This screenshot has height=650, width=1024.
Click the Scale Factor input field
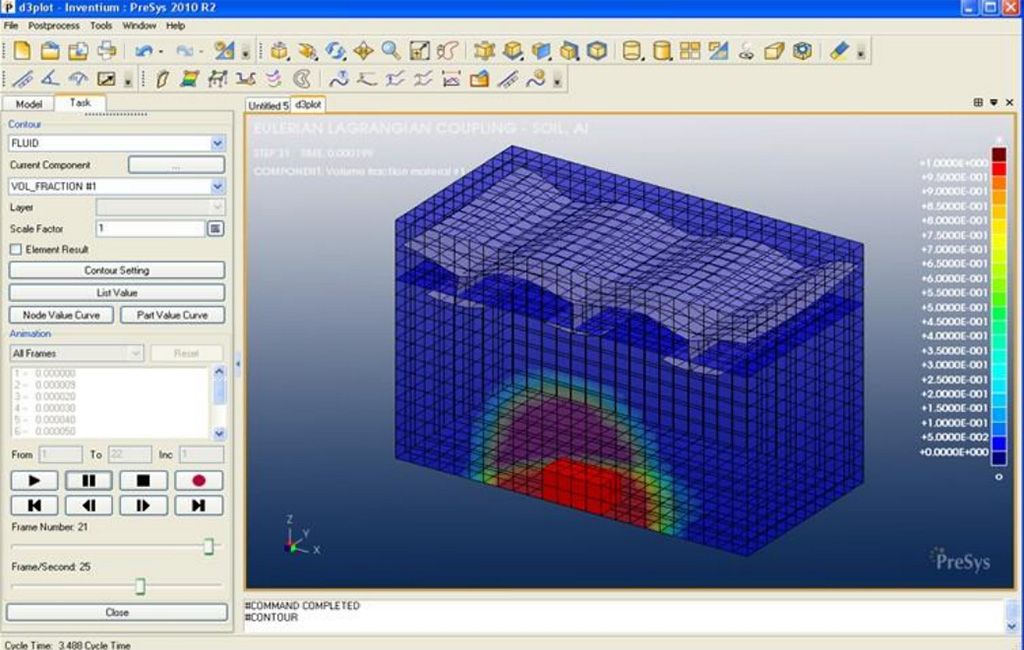pyautogui.click(x=150, y=229)
